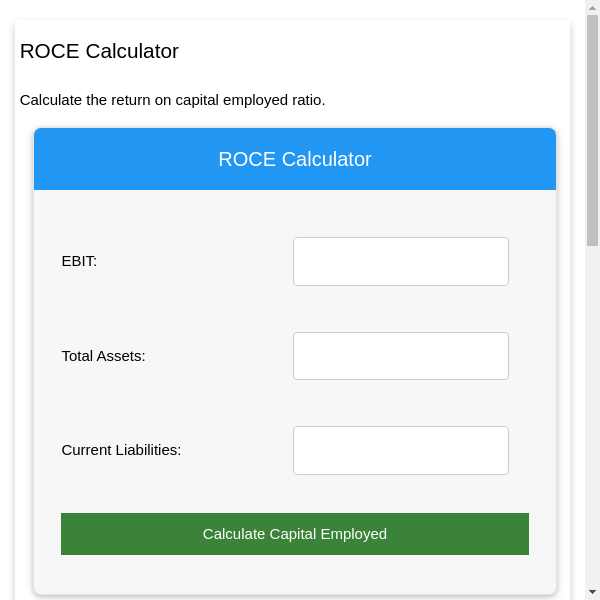Viewport: 600px width, 600px height.
Task: Click the EBIT label text
Action: pyautogui.click(x=79, y=261)
